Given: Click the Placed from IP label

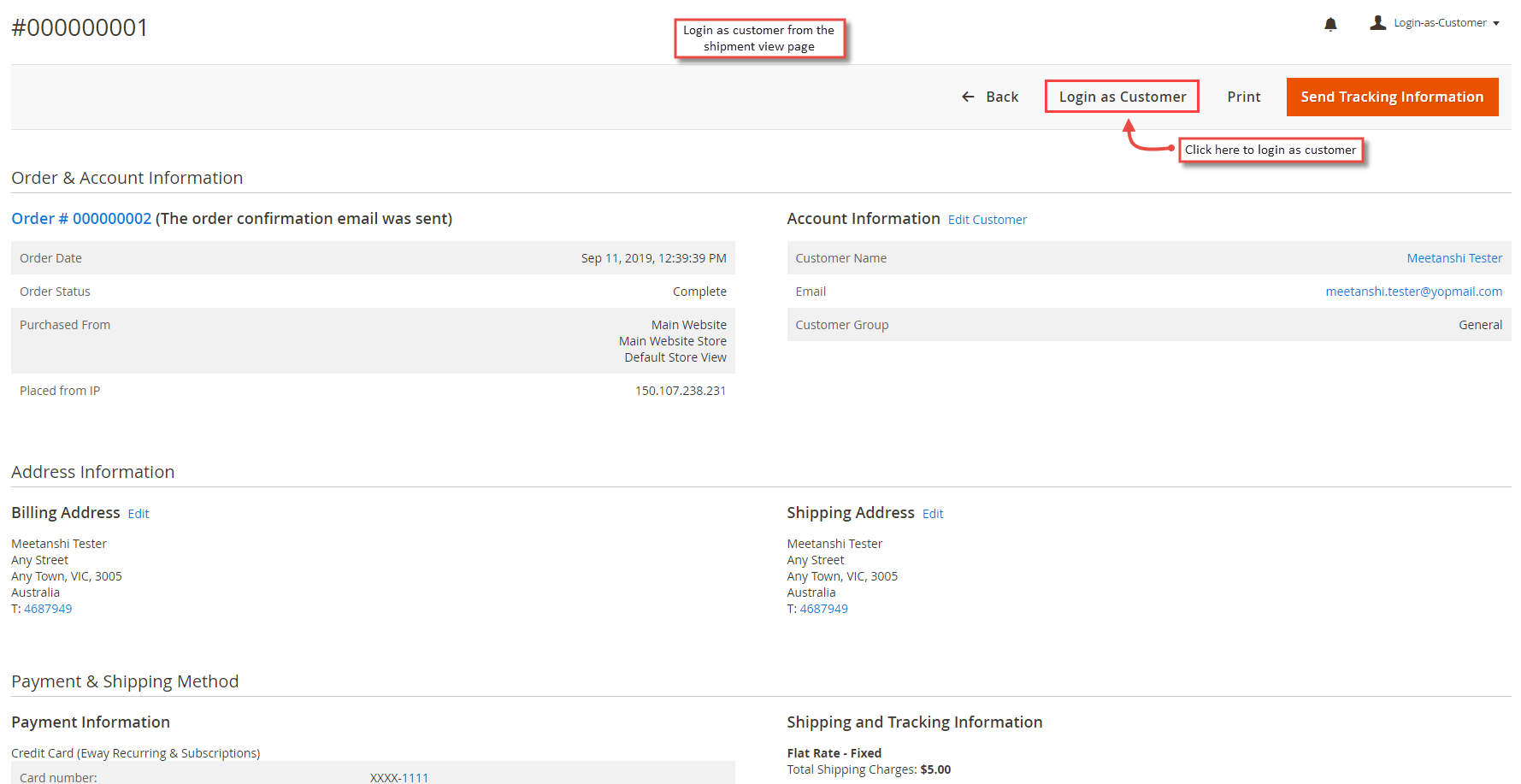Looking at the screenshot, I should click(60, 391).
